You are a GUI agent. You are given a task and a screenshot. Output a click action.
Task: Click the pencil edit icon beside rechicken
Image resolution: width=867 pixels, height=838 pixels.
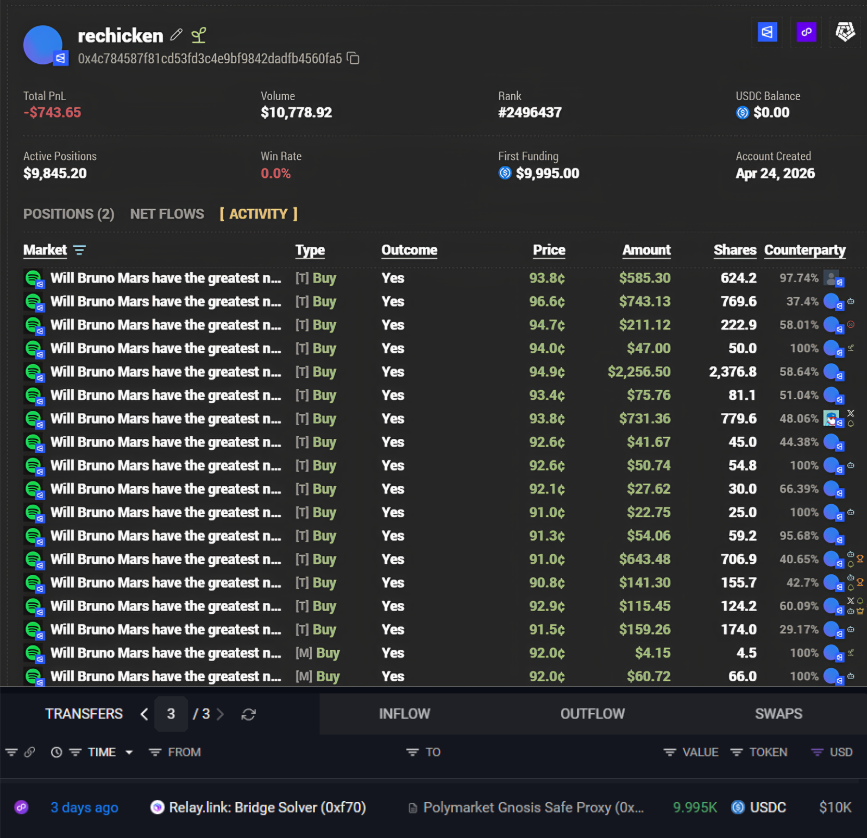coord(176,35)
